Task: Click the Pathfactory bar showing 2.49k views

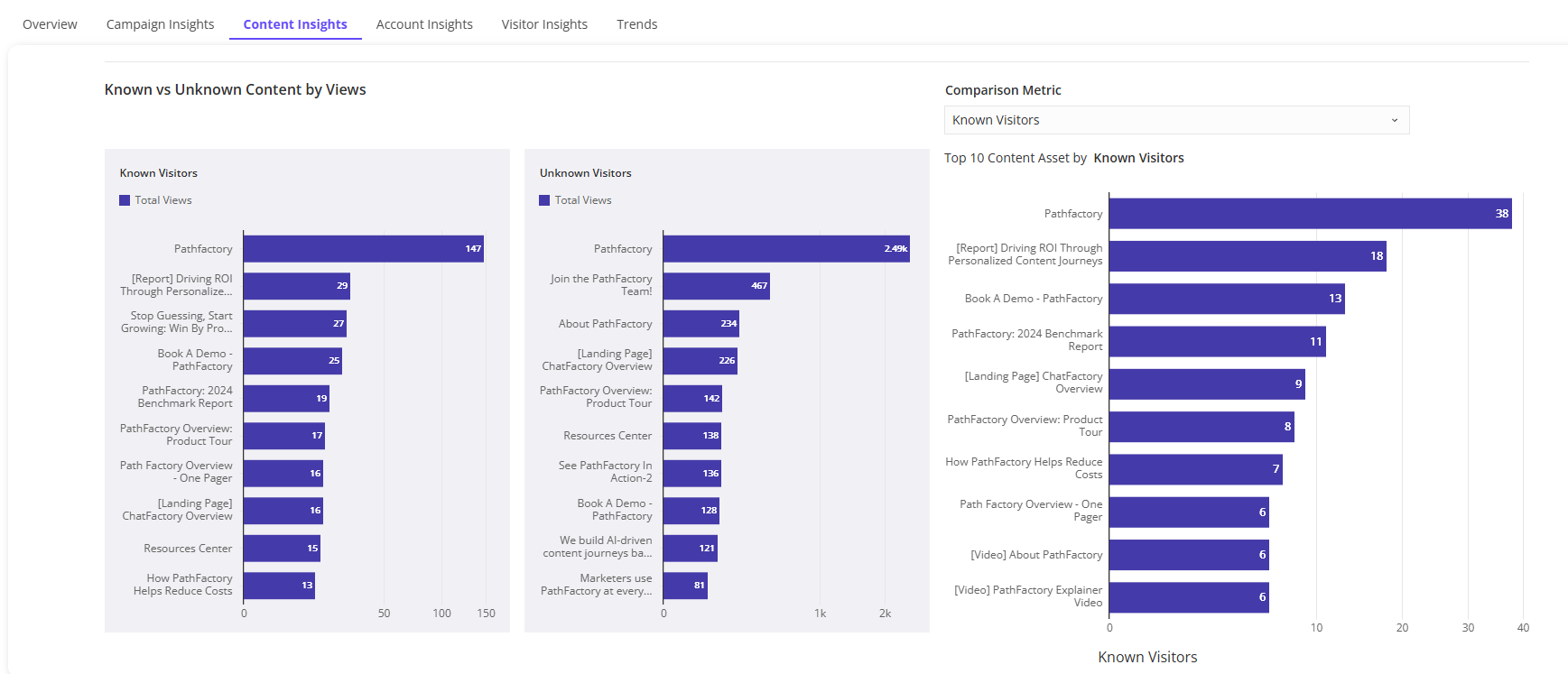Action: tap(786, 249)
